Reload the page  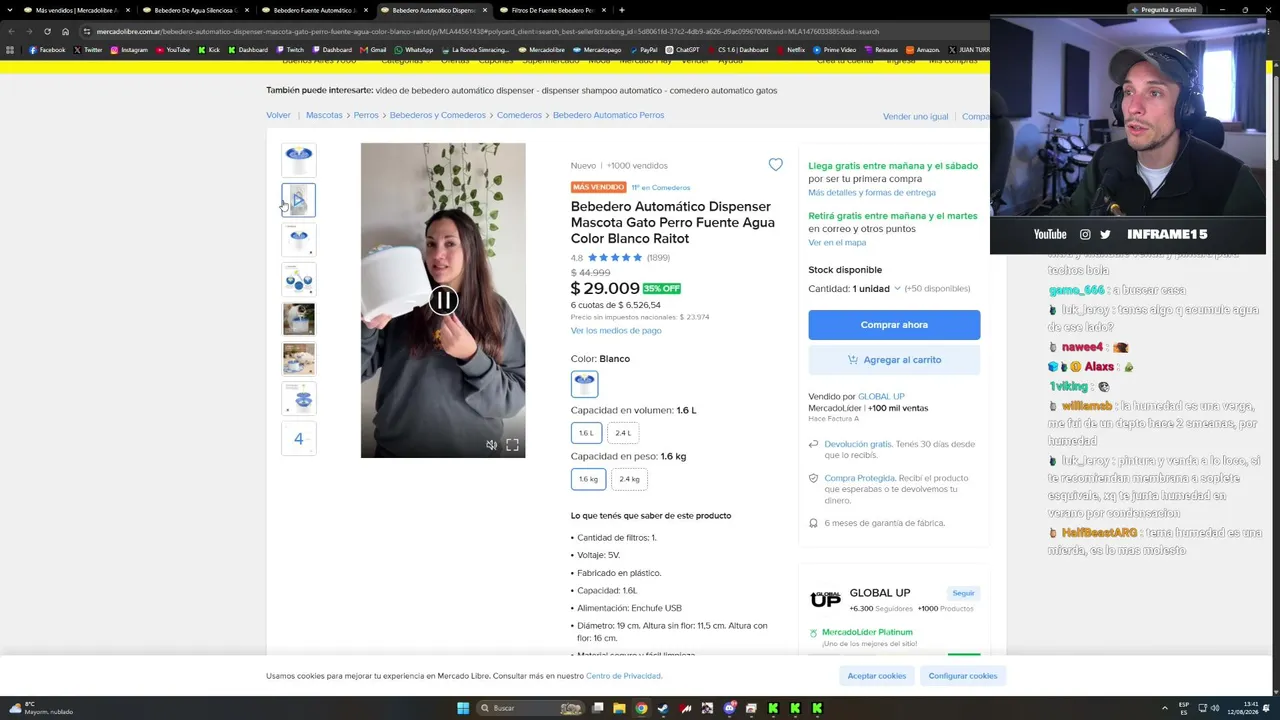47,31
